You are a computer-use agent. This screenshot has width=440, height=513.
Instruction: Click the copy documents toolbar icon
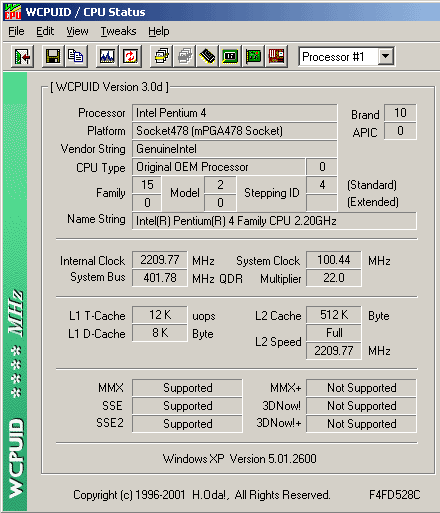(76, 56)
